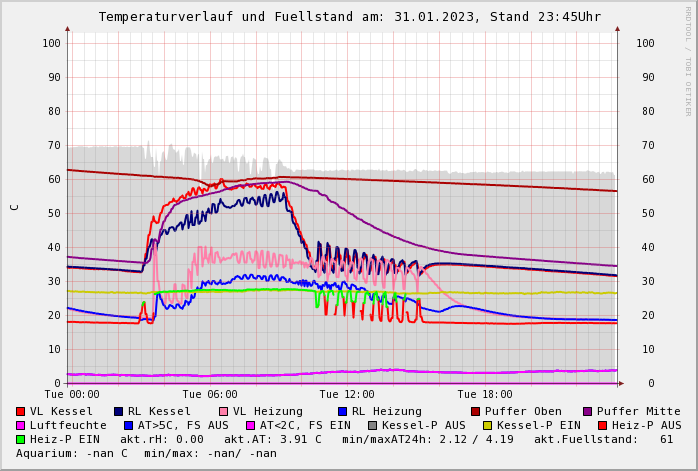The height and width of the screenshot is (471, 698).
Task: Click the blue RL Heizung legend swatch
Action: click(342, 411)
